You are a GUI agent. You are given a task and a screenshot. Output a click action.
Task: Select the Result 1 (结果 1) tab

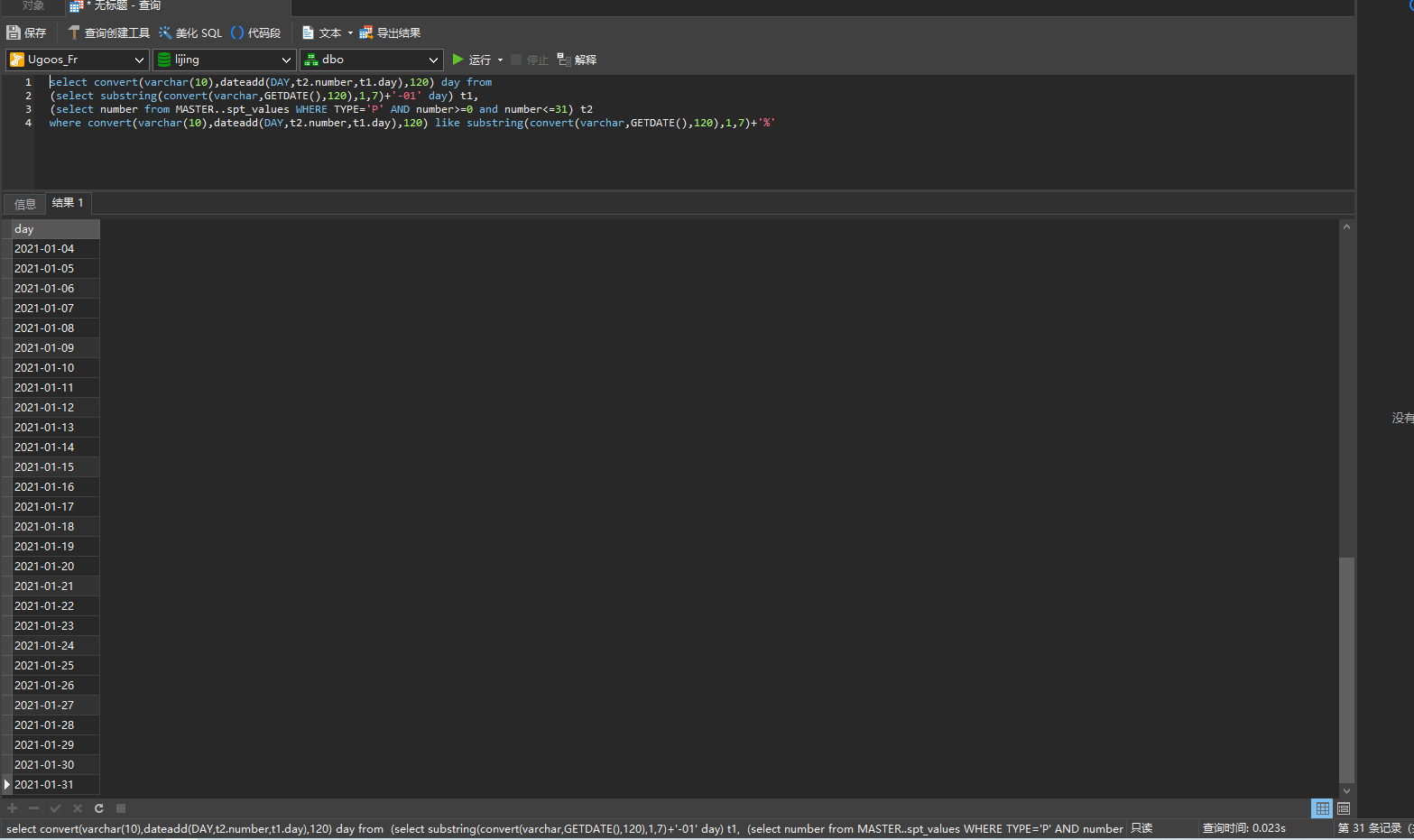click(68, 203)
